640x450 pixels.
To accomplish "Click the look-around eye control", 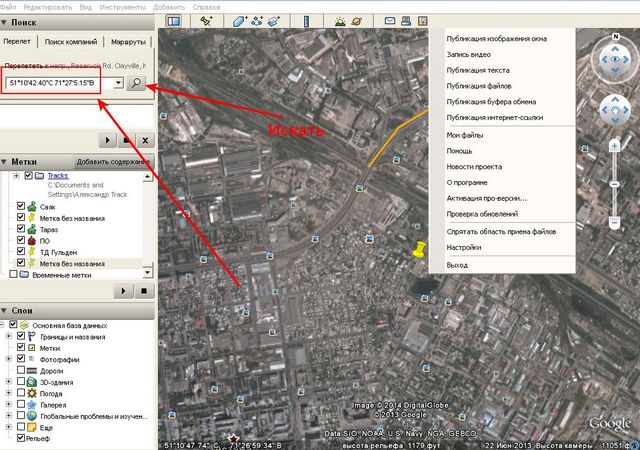I will tap(615, 60).
